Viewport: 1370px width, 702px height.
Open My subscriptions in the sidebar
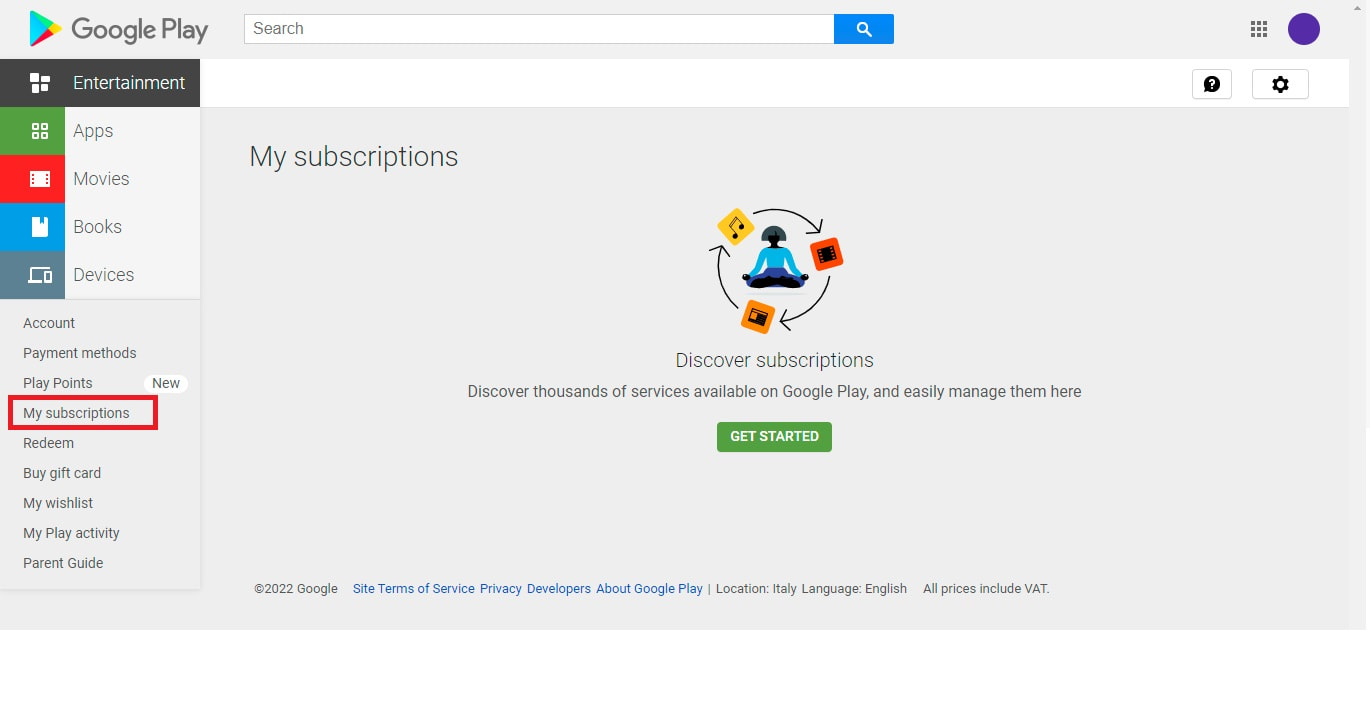[76, 413]
